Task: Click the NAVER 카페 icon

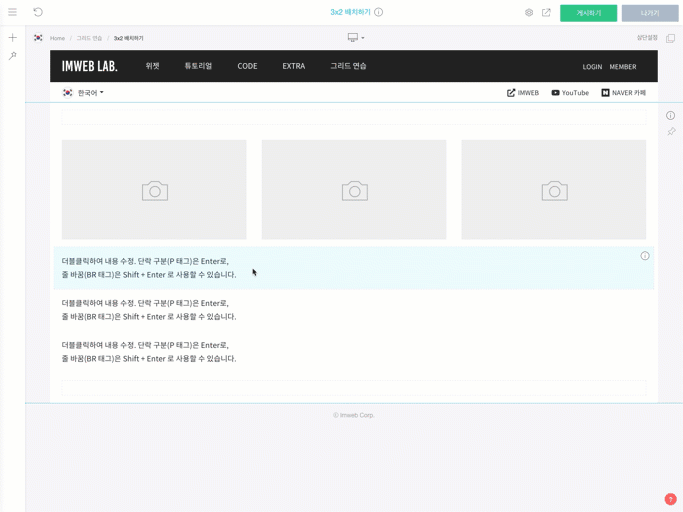Action: (x=605, y=93)
